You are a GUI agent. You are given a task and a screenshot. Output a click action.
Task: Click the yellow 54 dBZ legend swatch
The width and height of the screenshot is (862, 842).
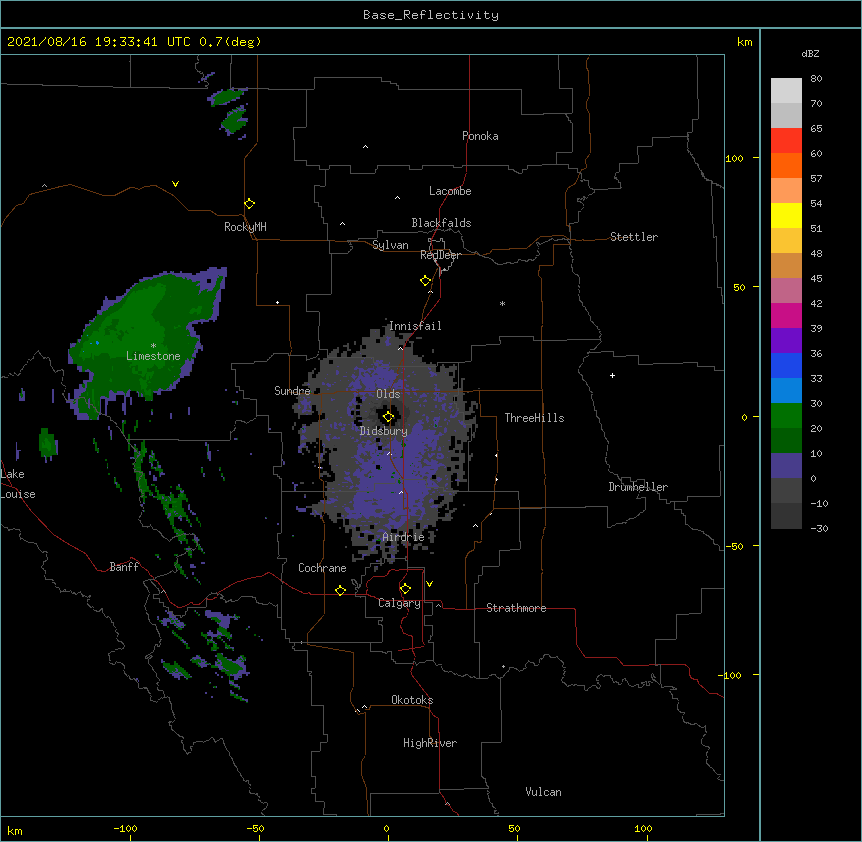tap(786, 215)
